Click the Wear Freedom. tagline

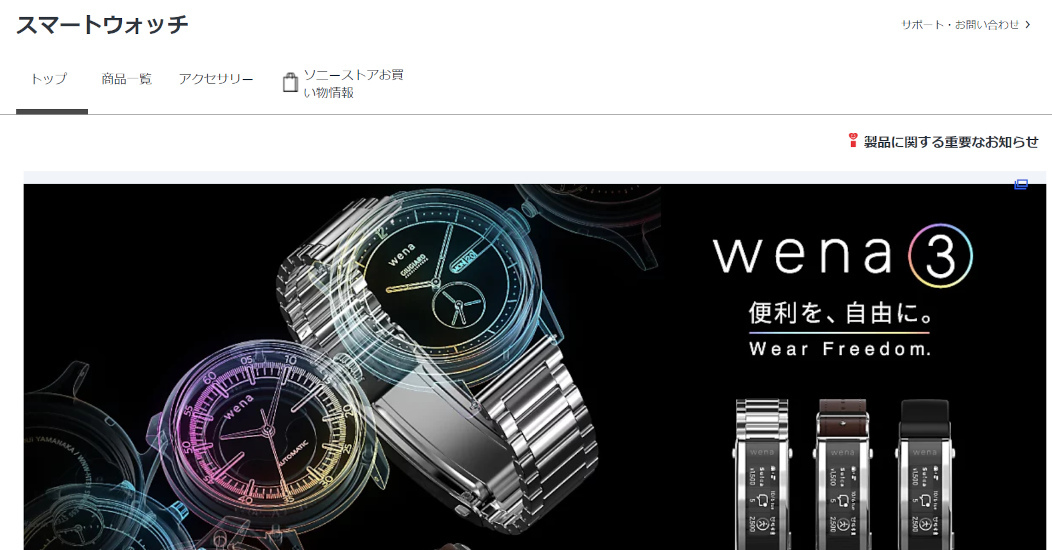(840, 349)
